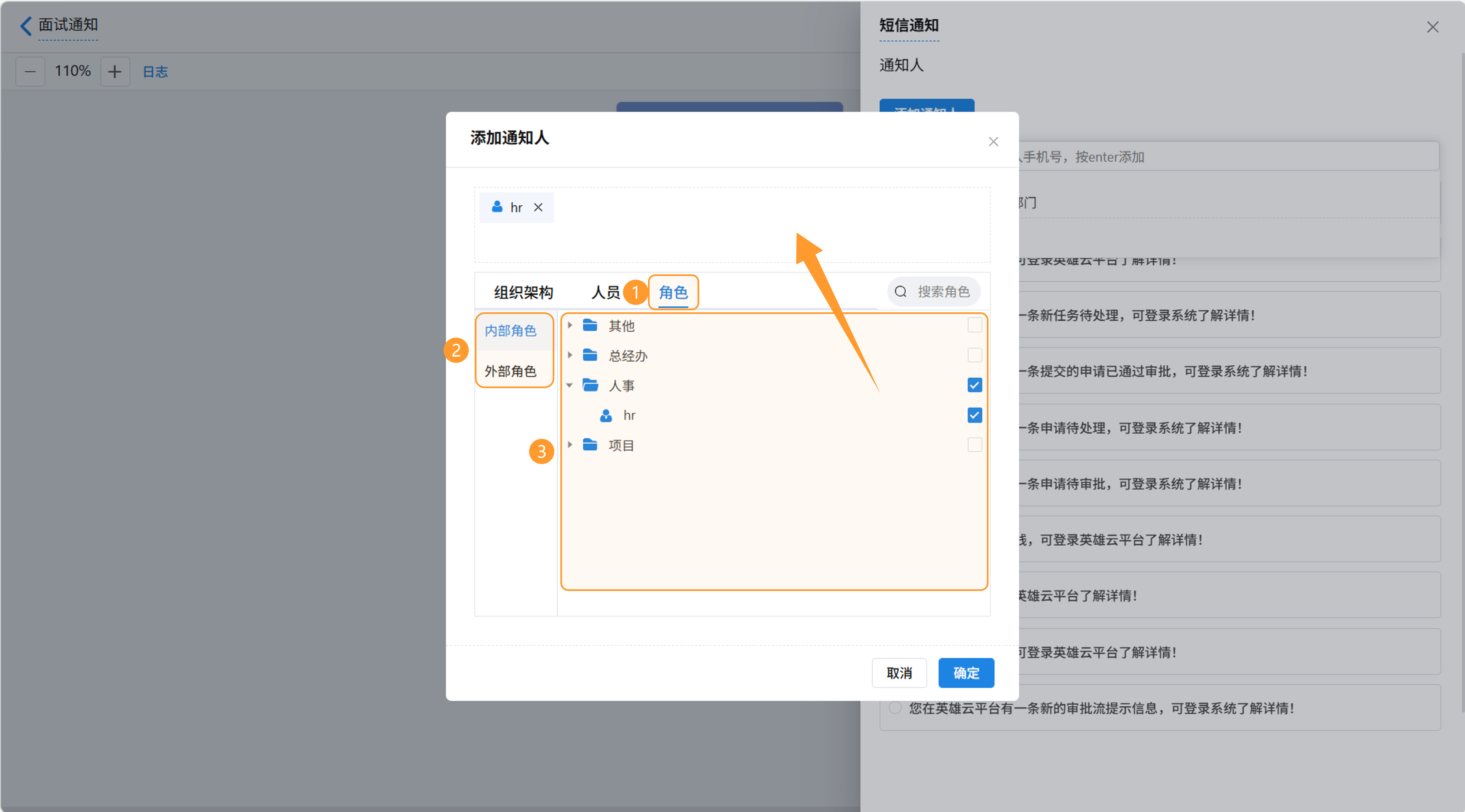Click the zoom out minus icon
The width and height of the screenshot is (1465, 812).
pyautogui.click(x=30, y=72)
